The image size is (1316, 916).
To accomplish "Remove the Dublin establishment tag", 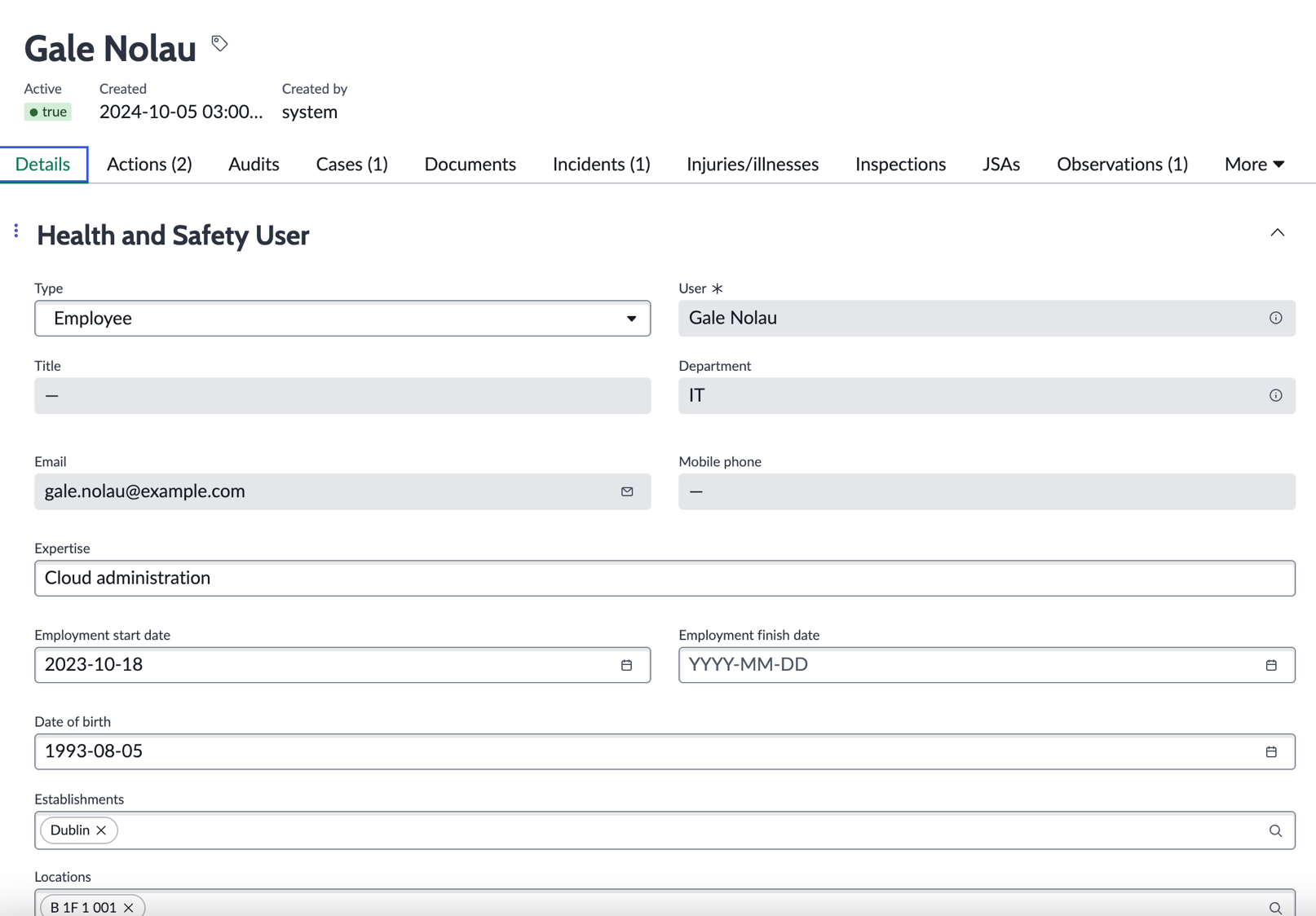I will click(101, 830).
